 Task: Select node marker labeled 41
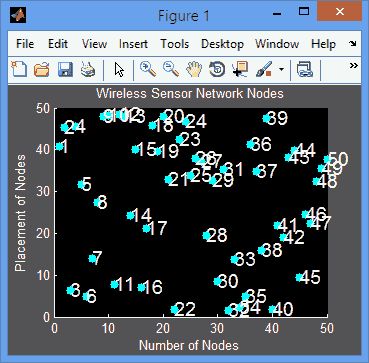point(277,225)
